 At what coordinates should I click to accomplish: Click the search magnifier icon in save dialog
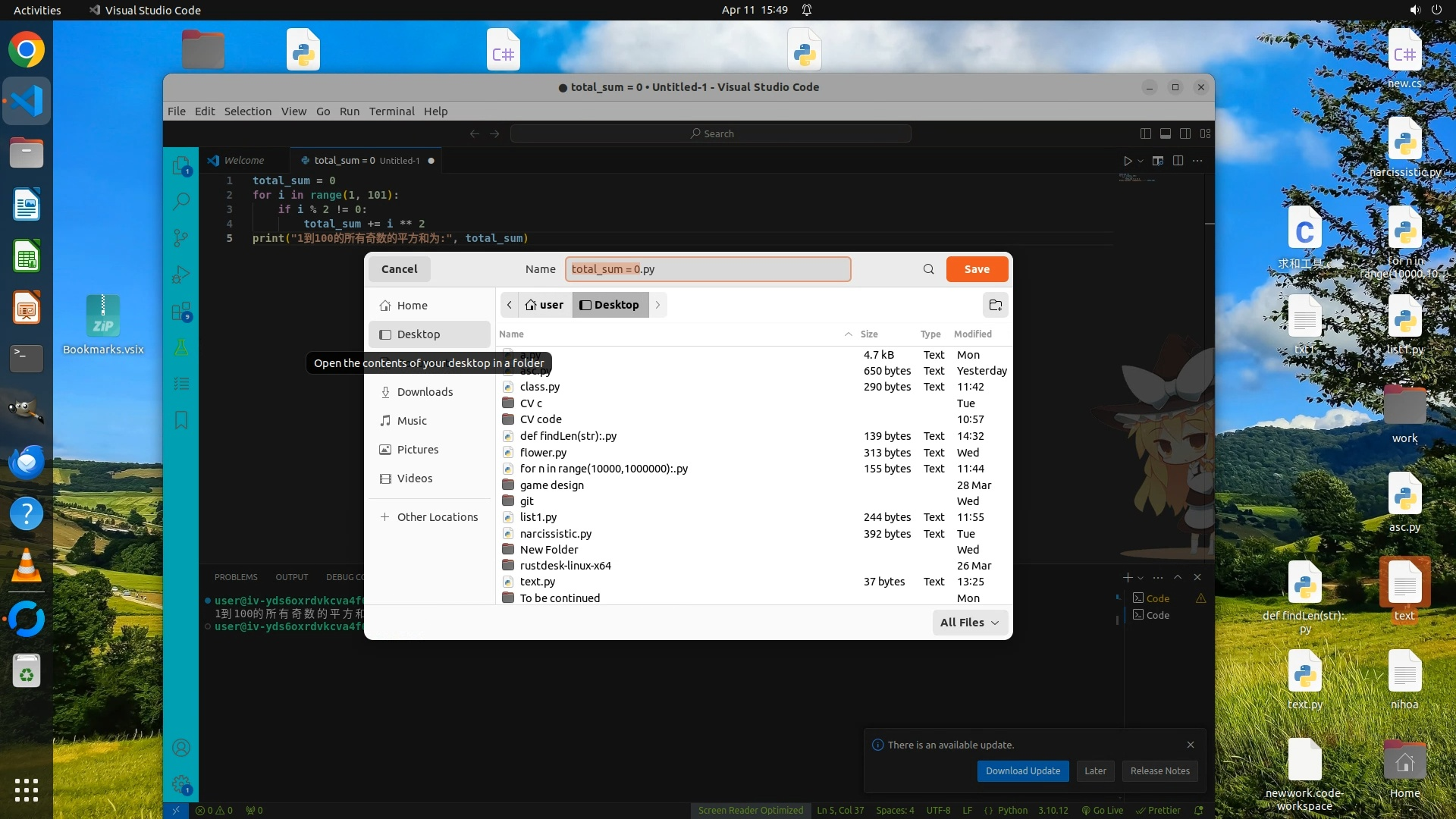click(928, 269)
